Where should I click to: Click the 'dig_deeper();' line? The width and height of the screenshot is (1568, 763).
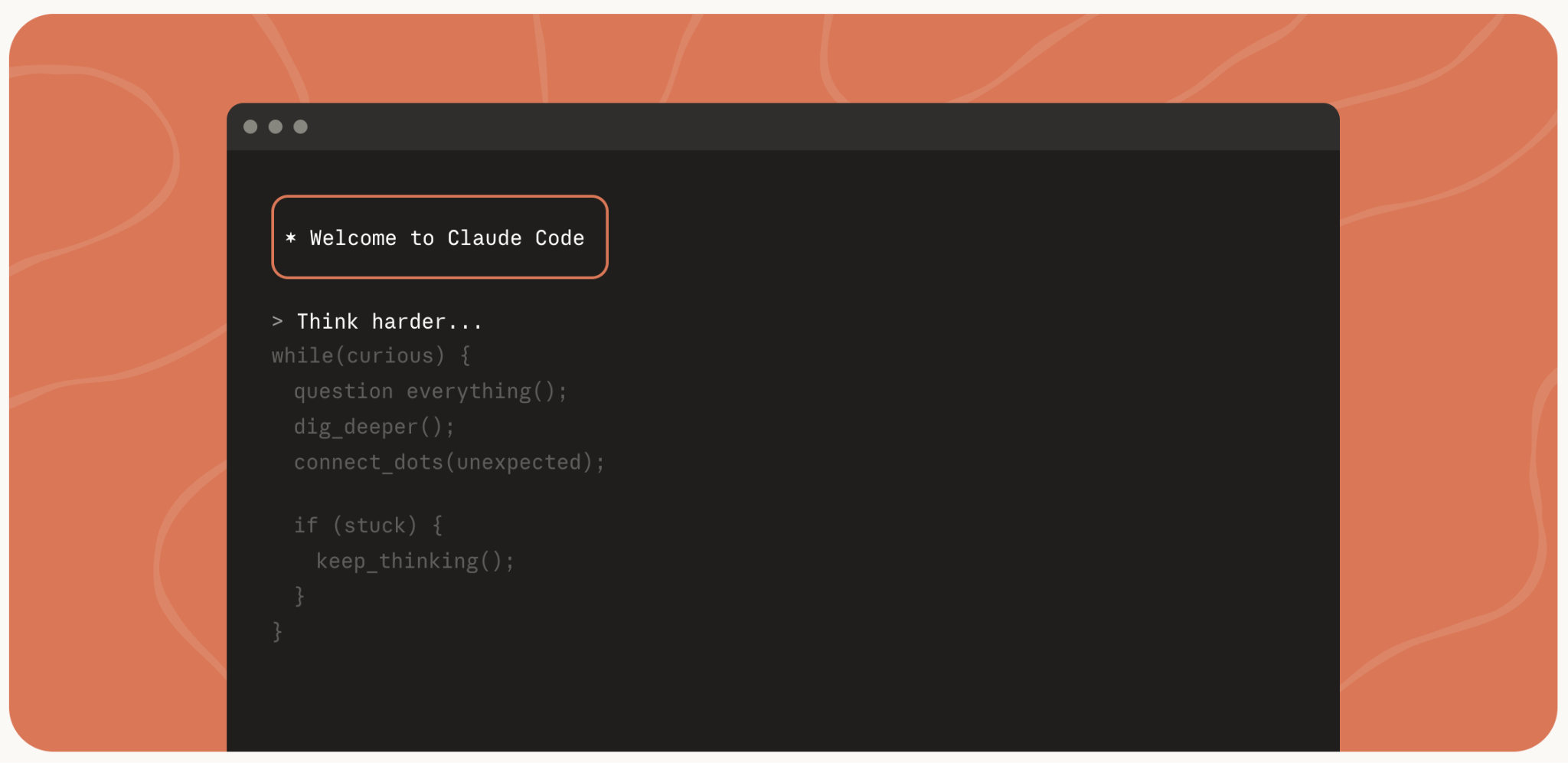374,427
